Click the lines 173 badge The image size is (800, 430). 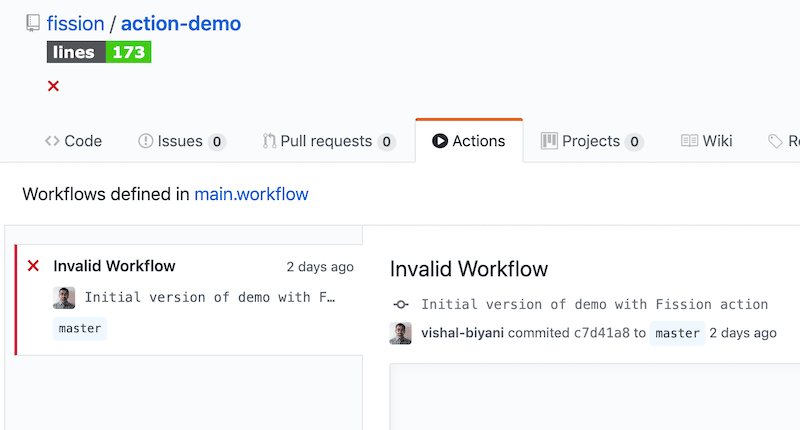click(x=99, y=52)
